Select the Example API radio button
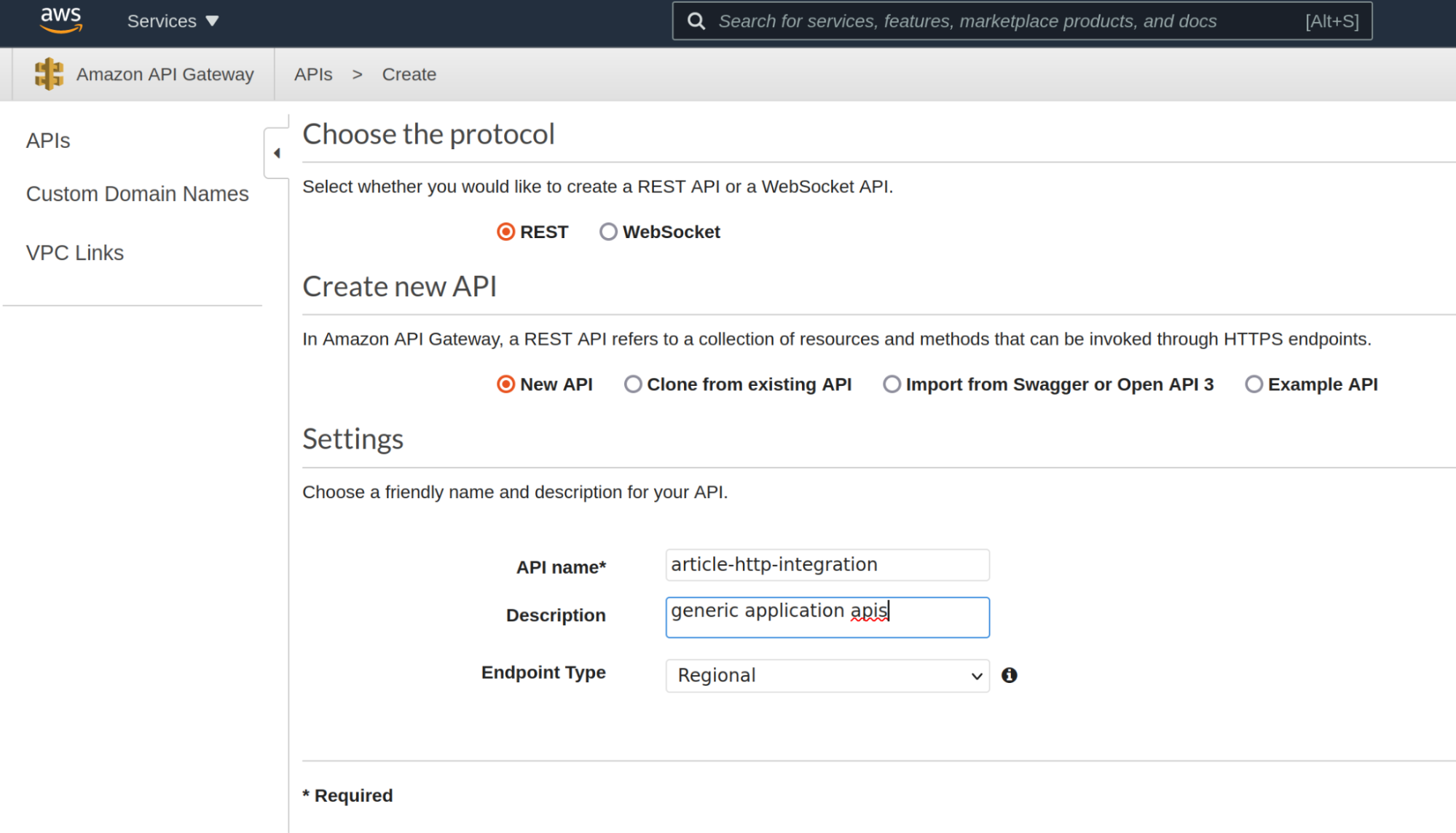 click(1254, 384)
